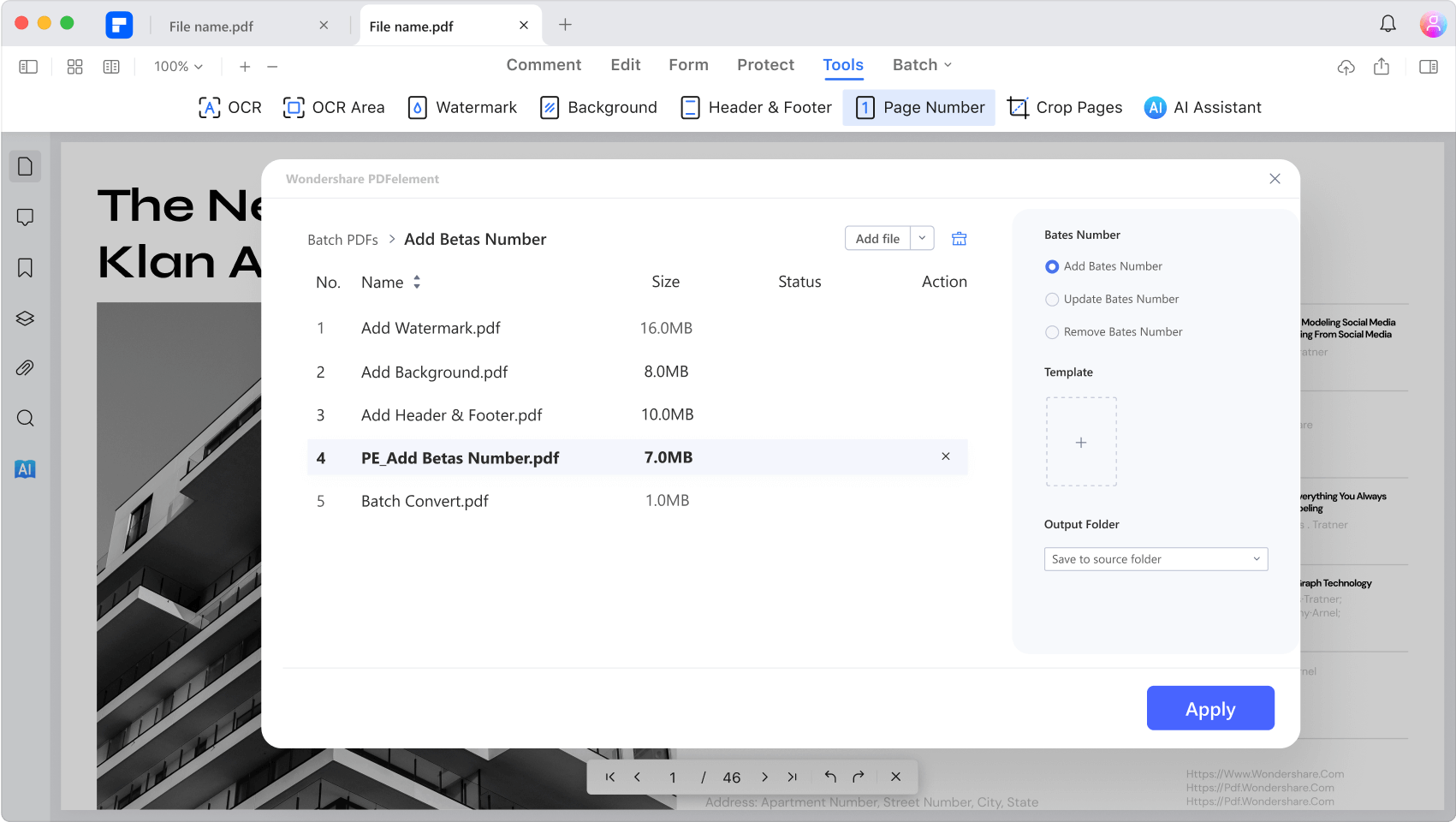Viewport: 1456px width, 822px height.
Task: Open the Save to source folder dropdown
Action: [1156, 559]
